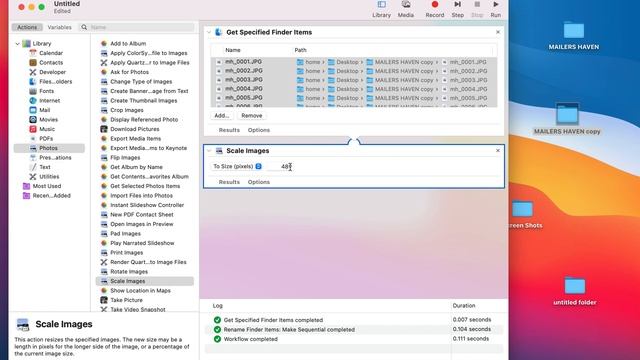Collapse Get Specified Finder Items action

[209, 32]
